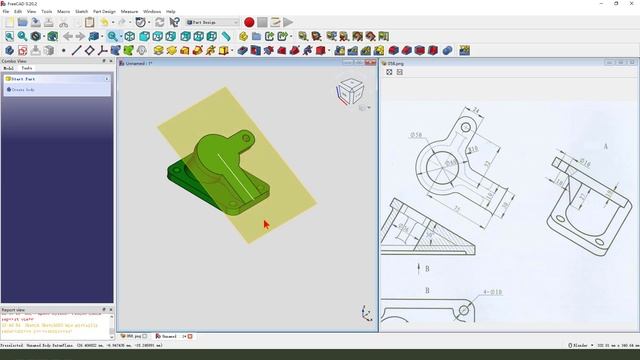Select the Top view cube icon

(158, 36)
